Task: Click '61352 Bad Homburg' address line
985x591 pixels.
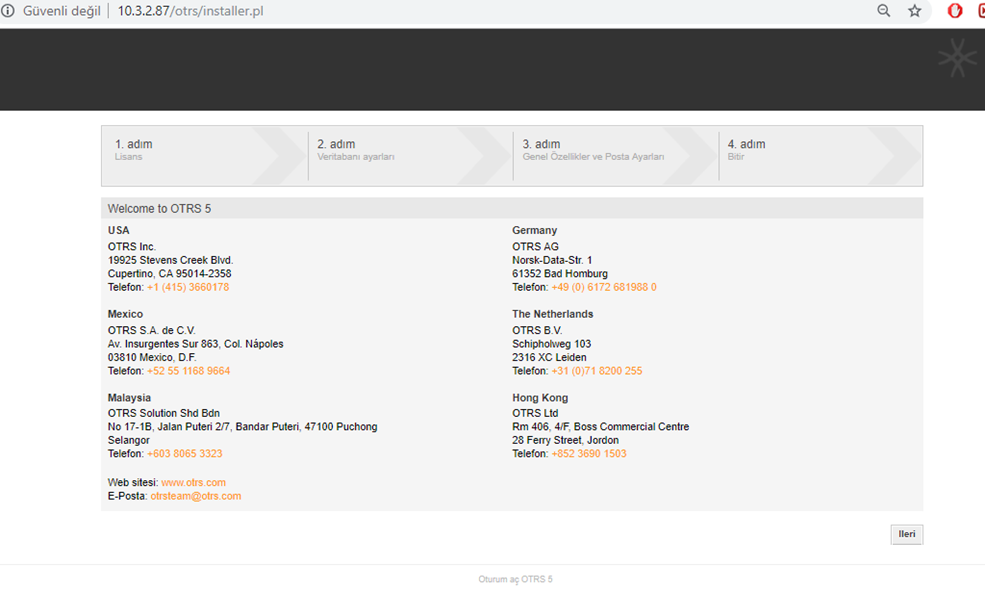Action: (560, 274)
